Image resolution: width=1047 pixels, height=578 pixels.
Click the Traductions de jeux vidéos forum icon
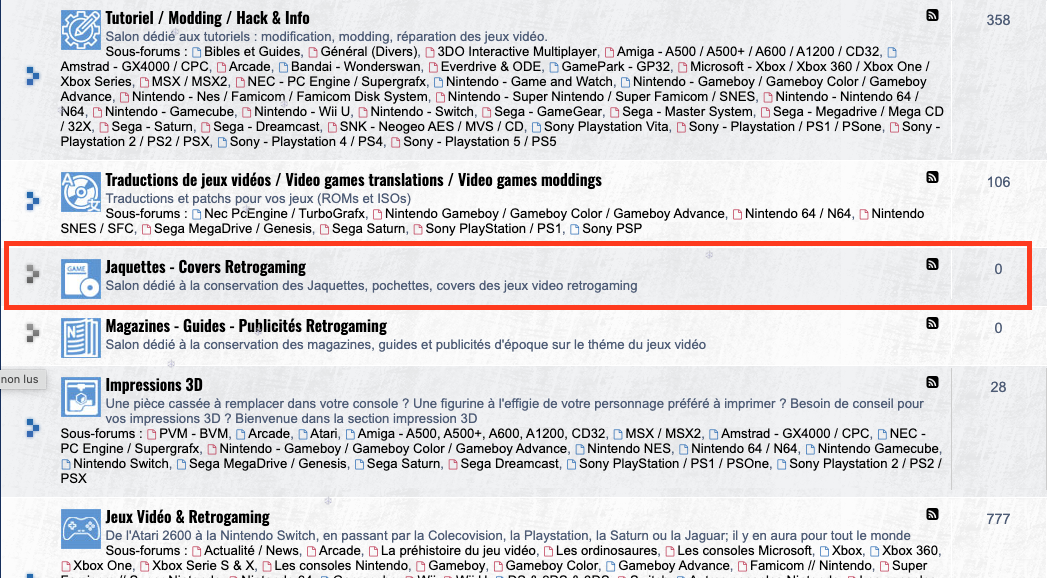81,192
